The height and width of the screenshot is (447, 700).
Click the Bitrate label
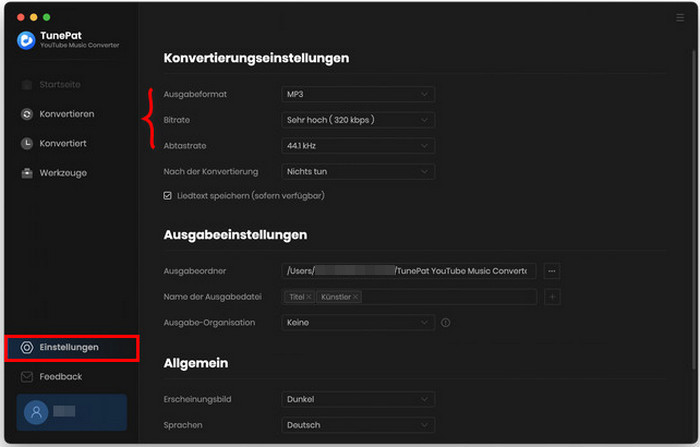click(177, 120)
